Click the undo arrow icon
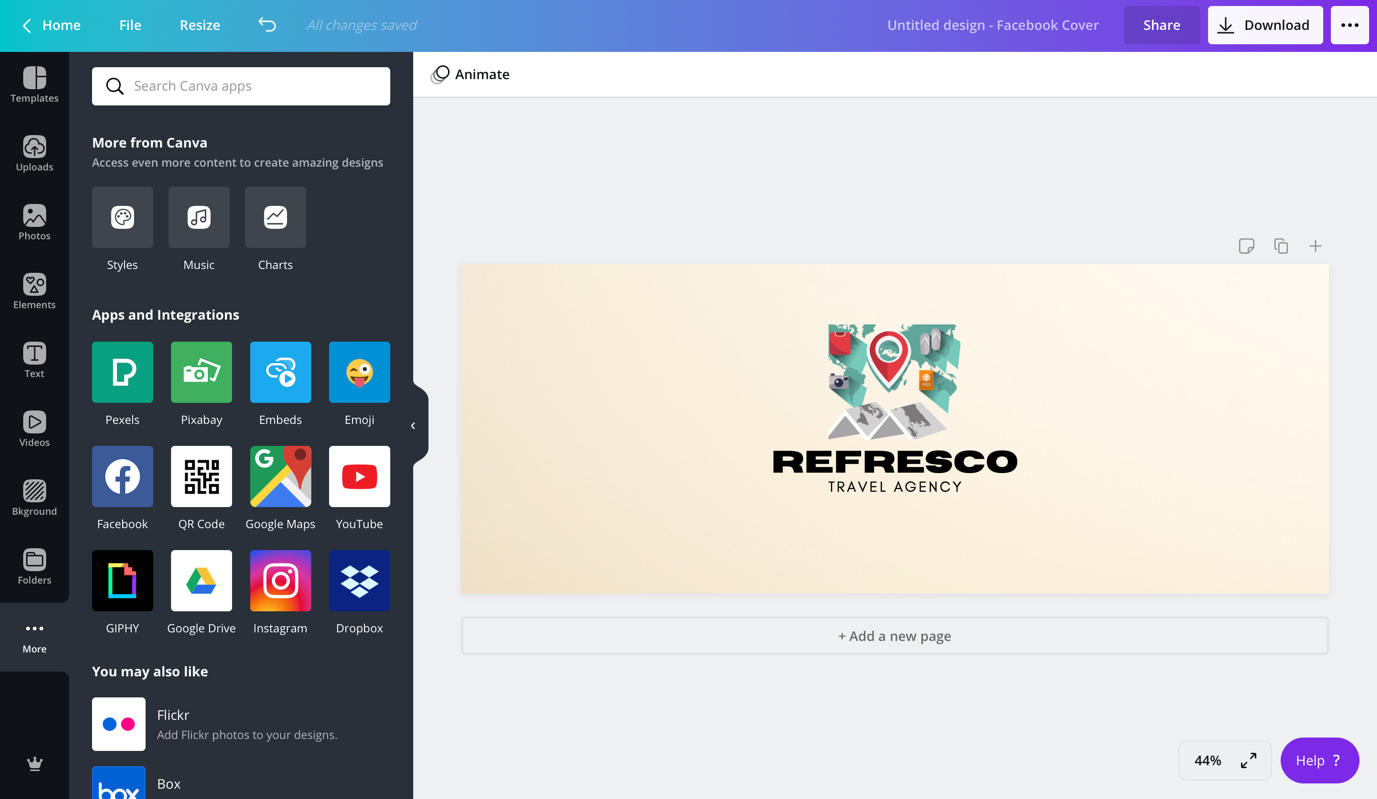The image size is (1377, 799). pyautogui.click(x=267, y=25)
